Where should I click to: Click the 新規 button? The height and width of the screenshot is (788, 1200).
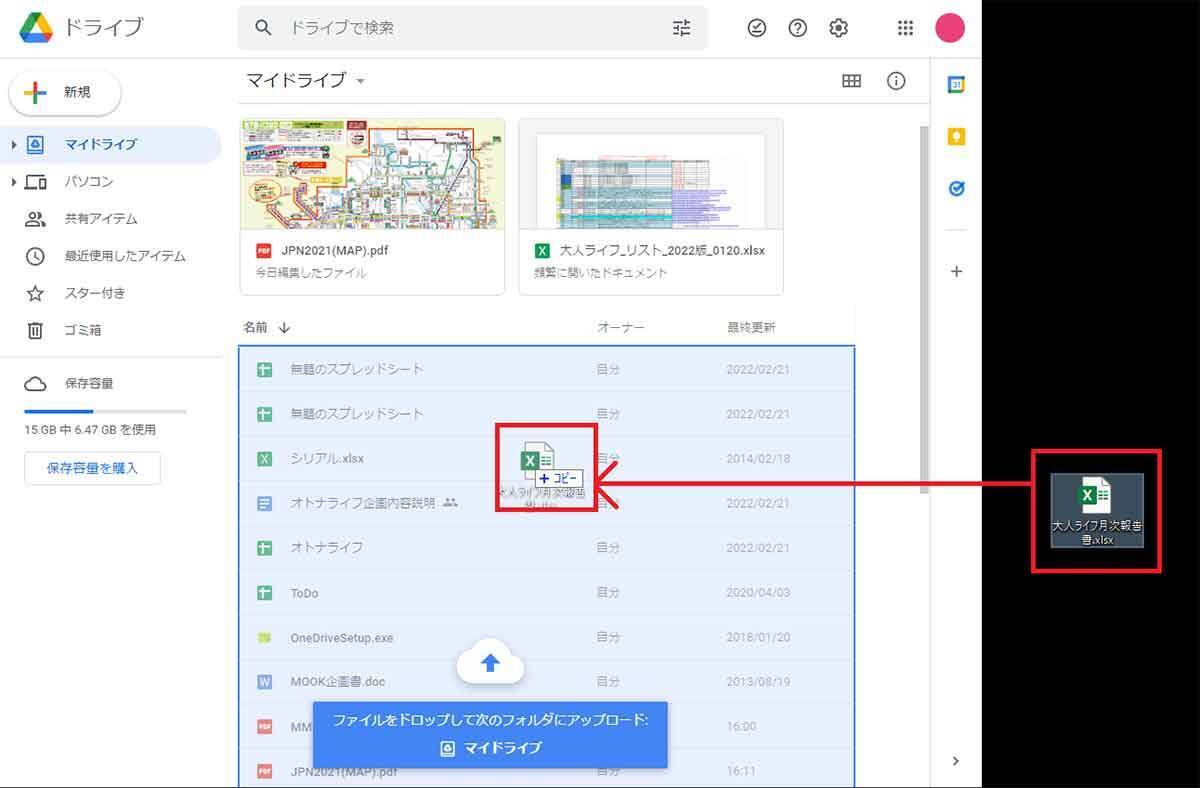[x=65, y=93]
